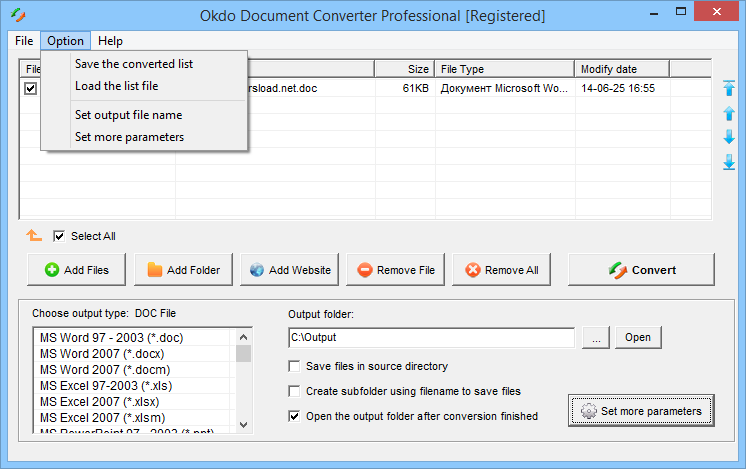The width and height of the screenshot is (746, 469).
Task: Click the Add Website button
Action: (289, 270)
